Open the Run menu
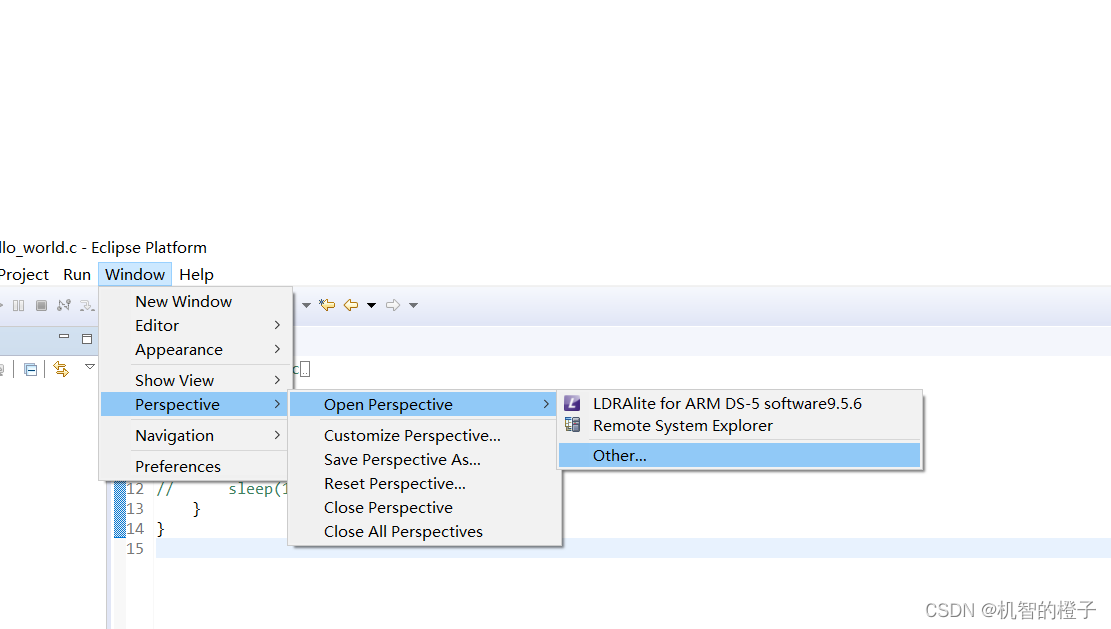This screenshot has height=629, width=1111. click(77, 275)
